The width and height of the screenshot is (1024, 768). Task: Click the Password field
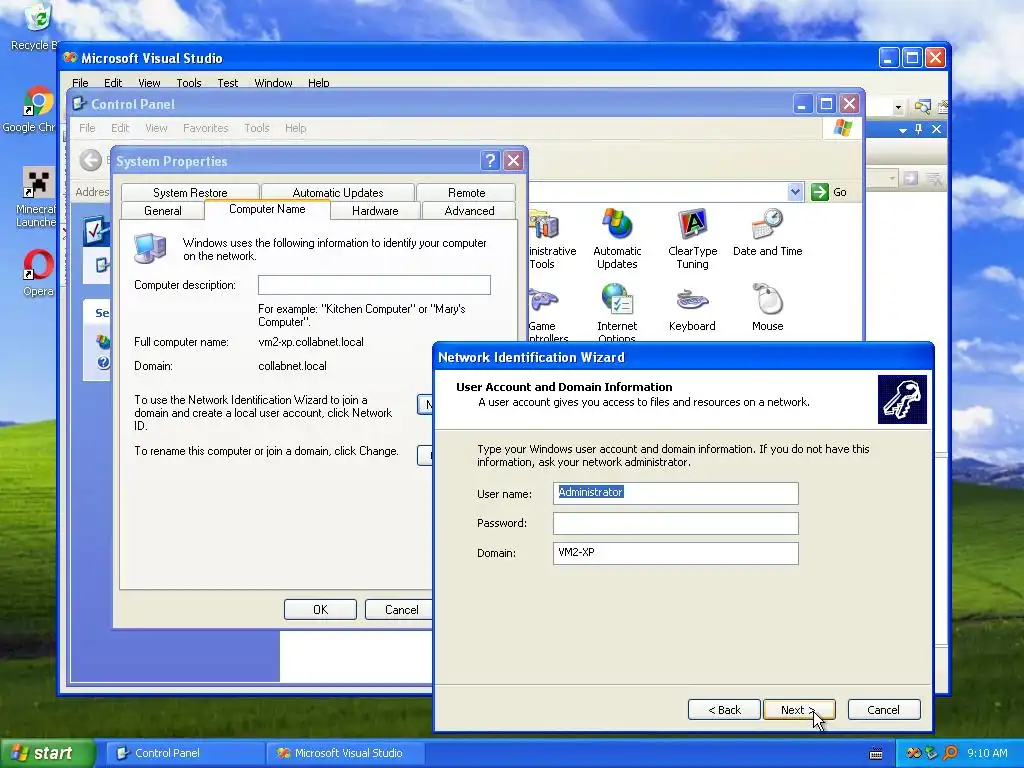coord(675,523)
